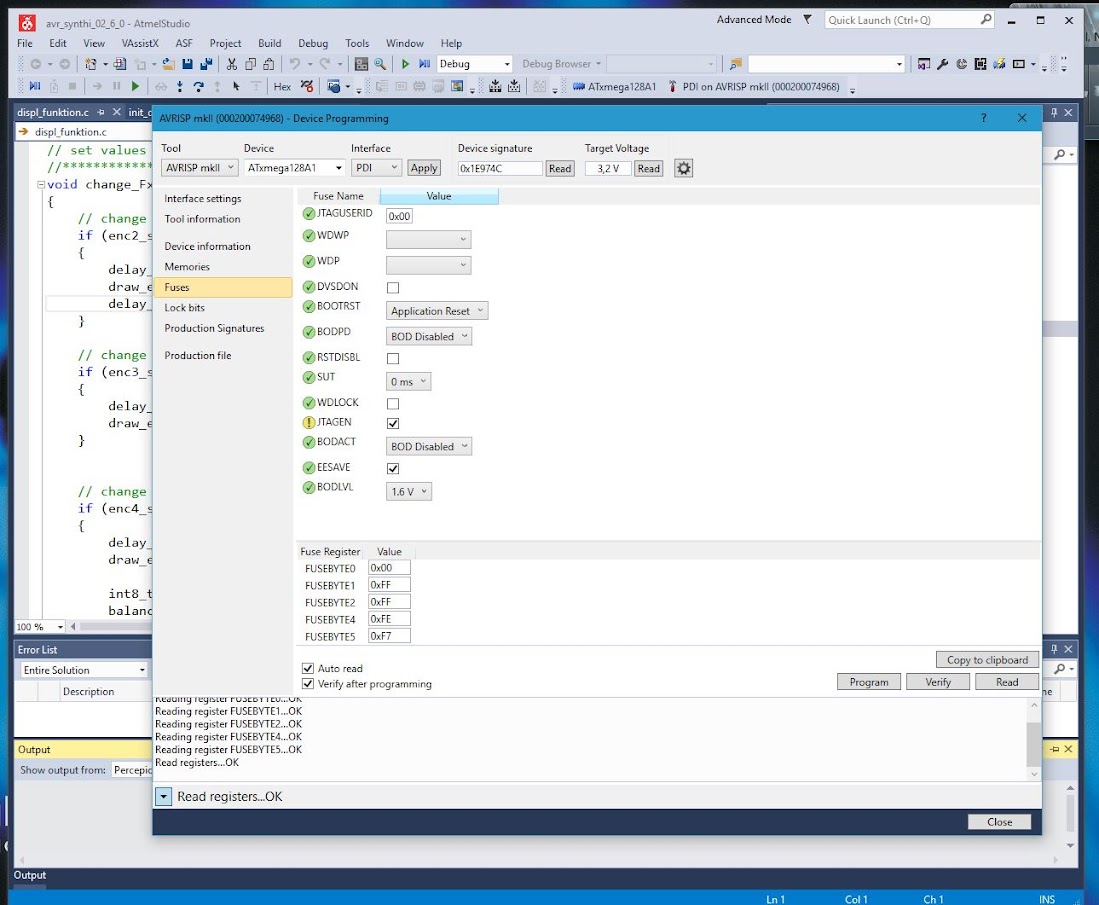Toggle the DVSDON fuse checkbox
This screenshot has width=1099, height=905.
coord(393,287)
